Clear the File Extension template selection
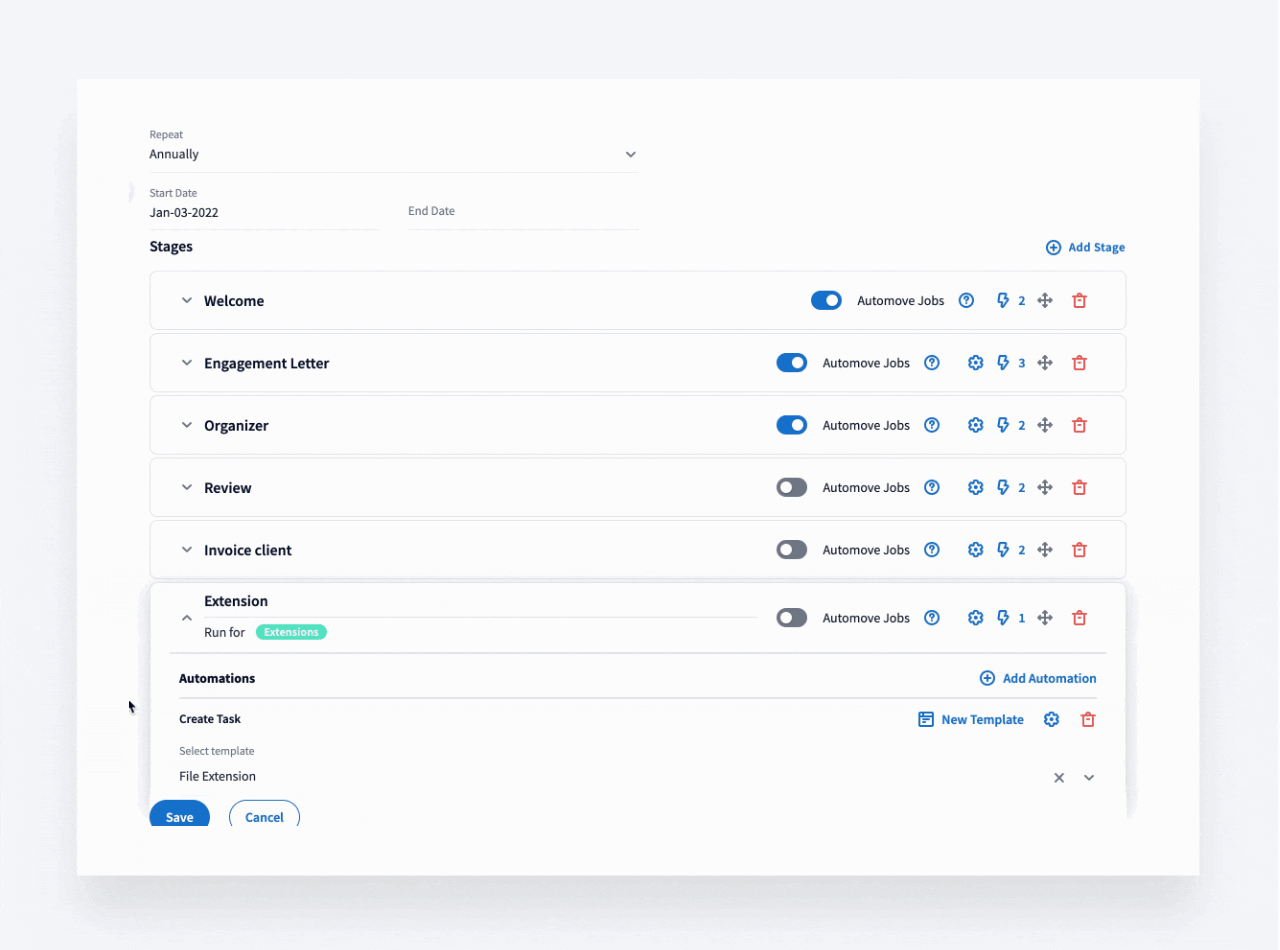This screenshot has width=1280, height=950. tap(1059, 778)
